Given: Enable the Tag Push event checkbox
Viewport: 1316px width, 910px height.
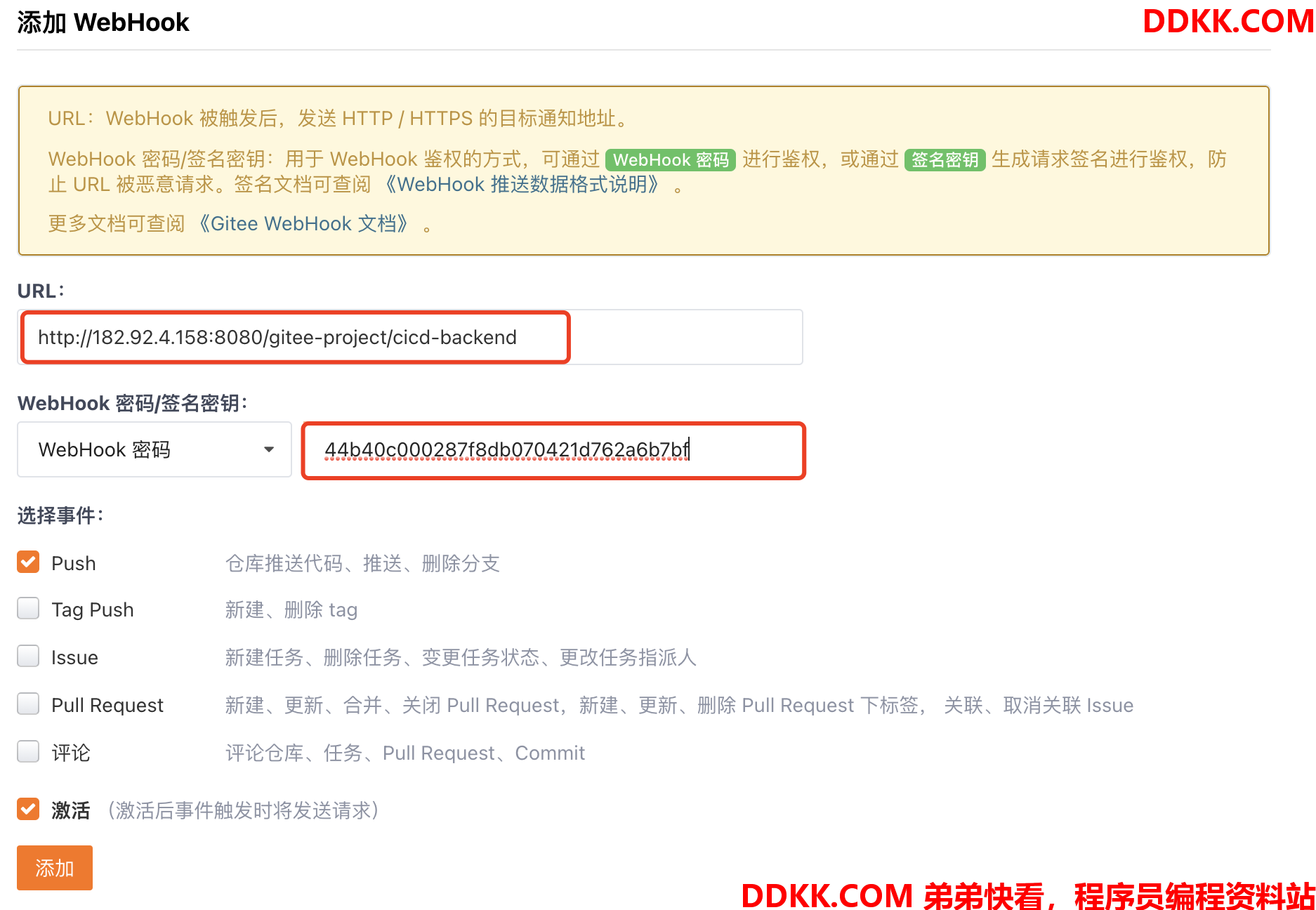Looking at the screenshot, I should point(28,608).
